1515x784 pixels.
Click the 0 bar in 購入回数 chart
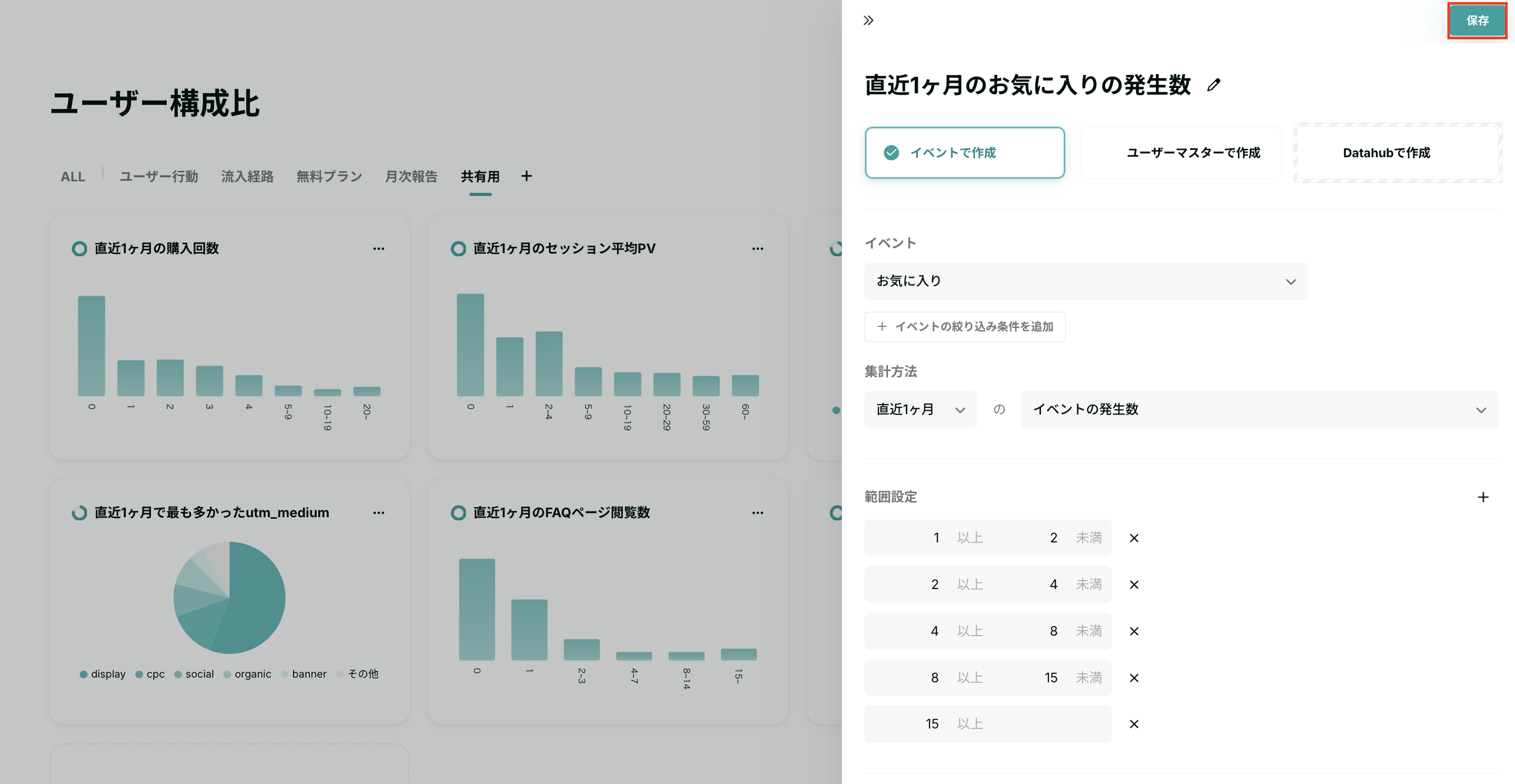91,346
